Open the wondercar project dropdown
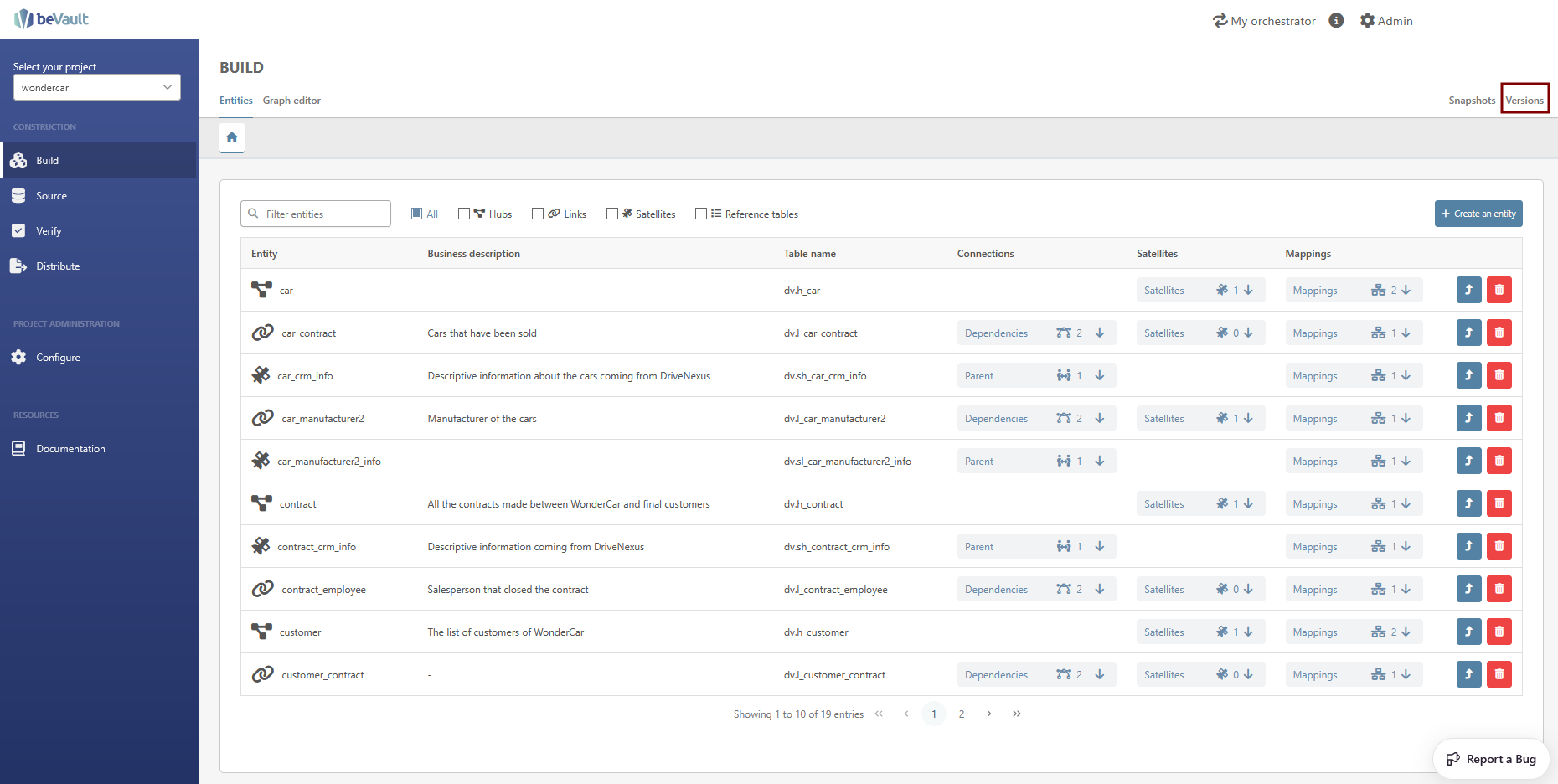Screen dimensions: 1558x784 point(97,87)
